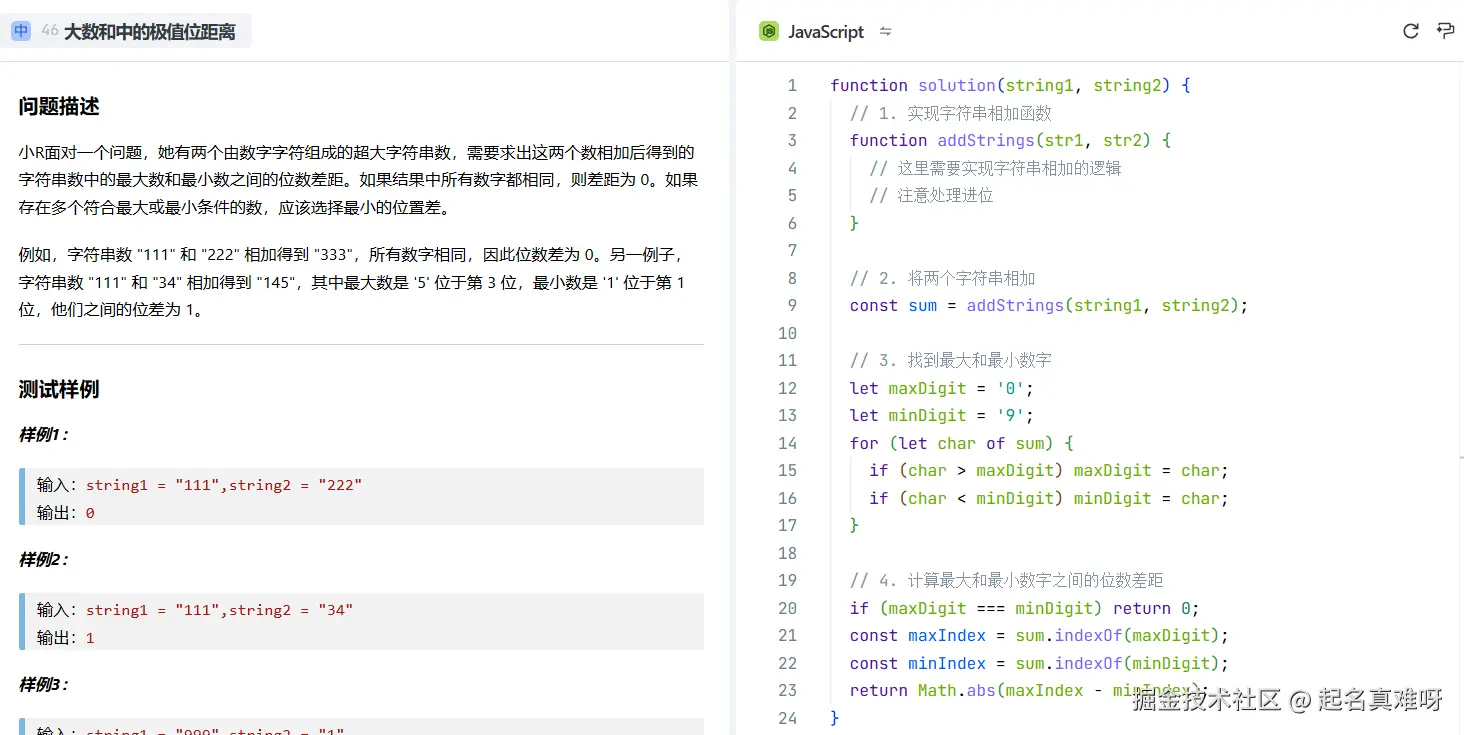Select the 大数和中的极值位距离 problem tab
This screenshot has width=1464, height=735.
click(x=149, y=32)
